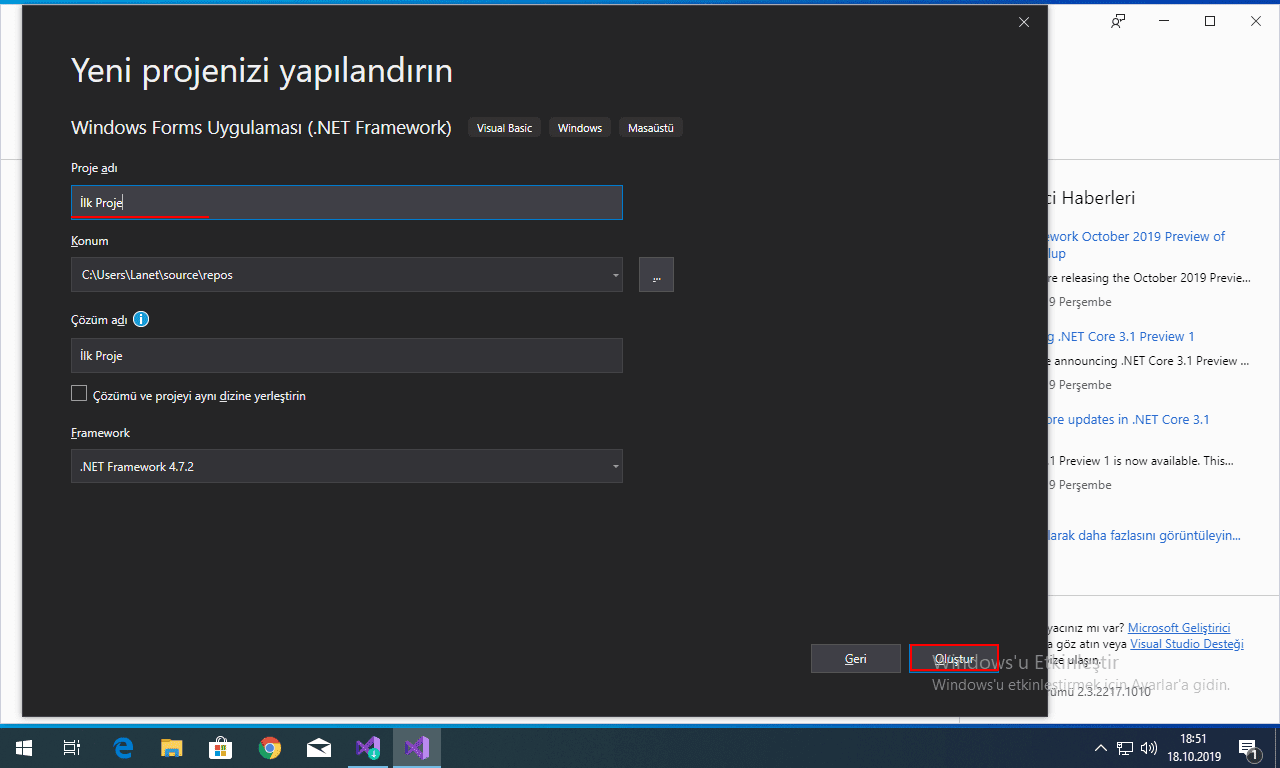Click the Yeni projenizi yapılandırın heading
The width and height of the screenshot is (1280, 768).
point(262,71)
